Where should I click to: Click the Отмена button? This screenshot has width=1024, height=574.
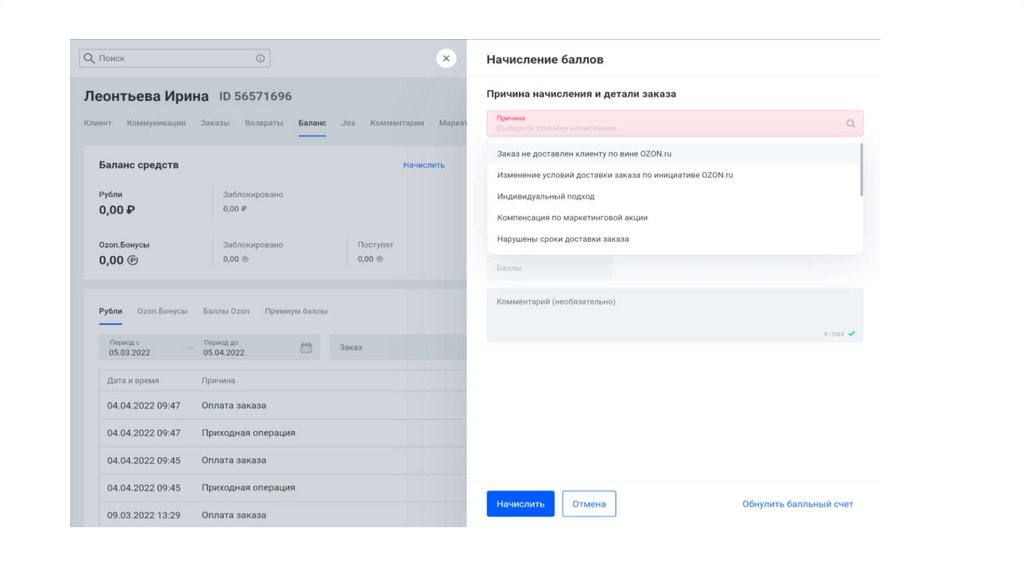pyautogui.click(x=589, y=504)
